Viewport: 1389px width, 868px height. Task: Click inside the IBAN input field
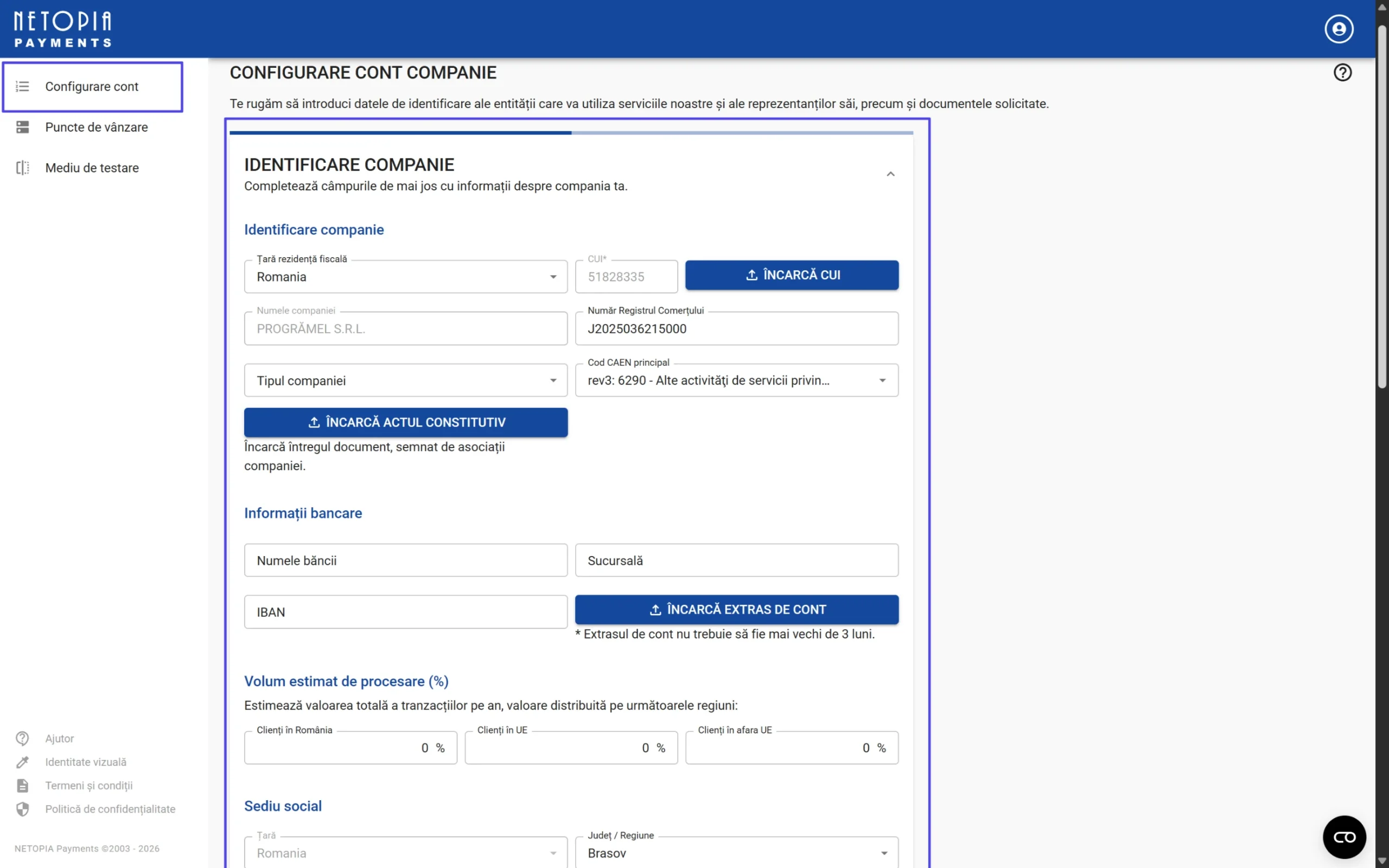[x=406, y=611]
